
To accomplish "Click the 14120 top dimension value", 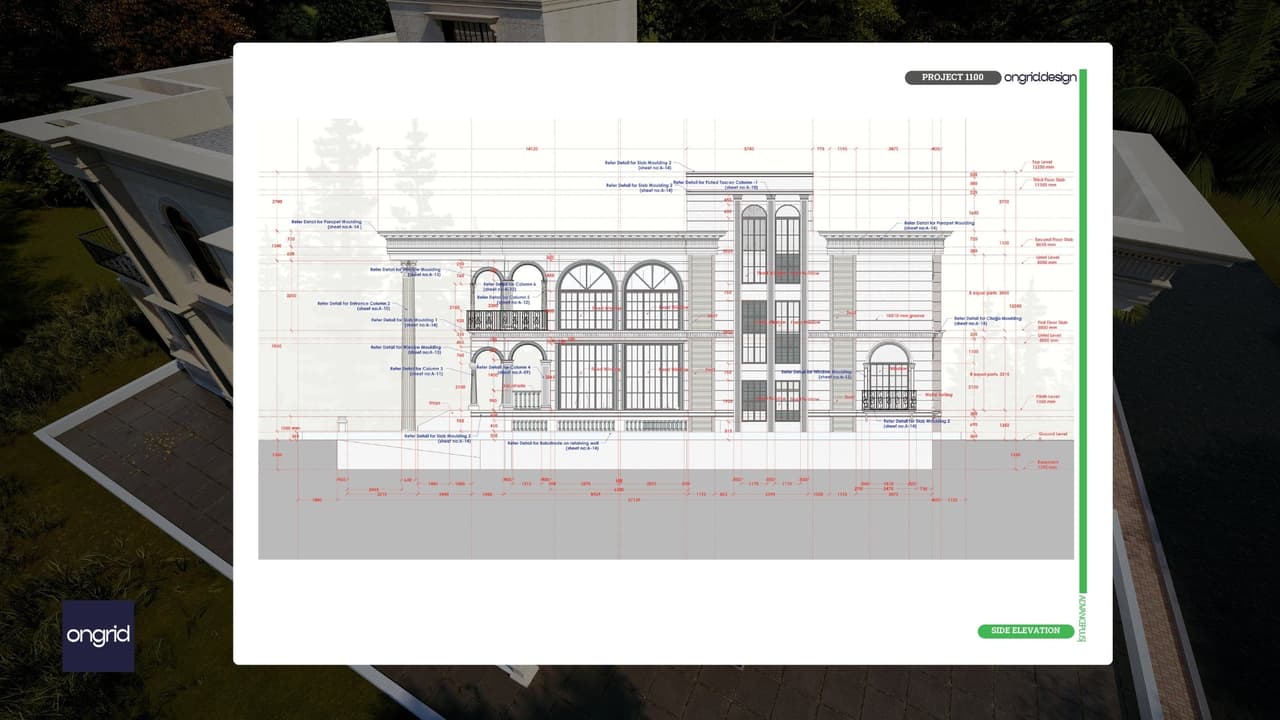I will pos(532,149).
